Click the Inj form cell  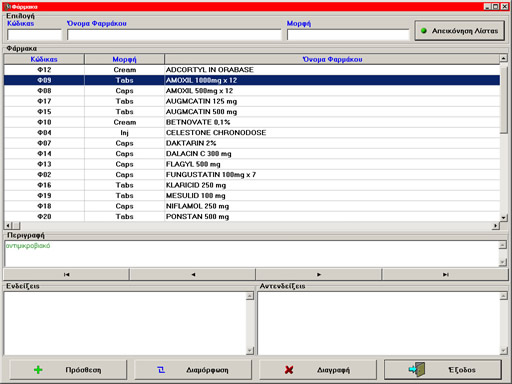point(124,133)
